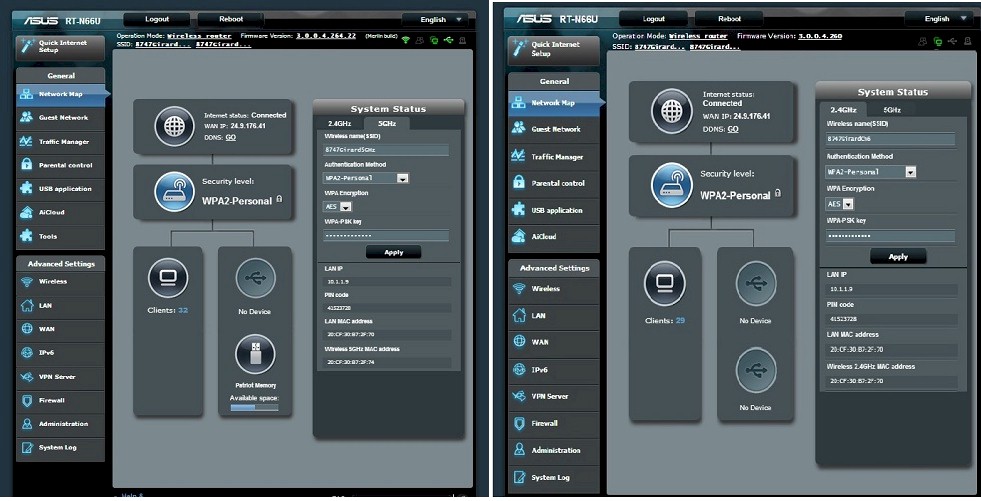Click WPA-PSK key field in left window
Image resolution: width=981 pixels, height=501 pixels.
coord(386,236)
